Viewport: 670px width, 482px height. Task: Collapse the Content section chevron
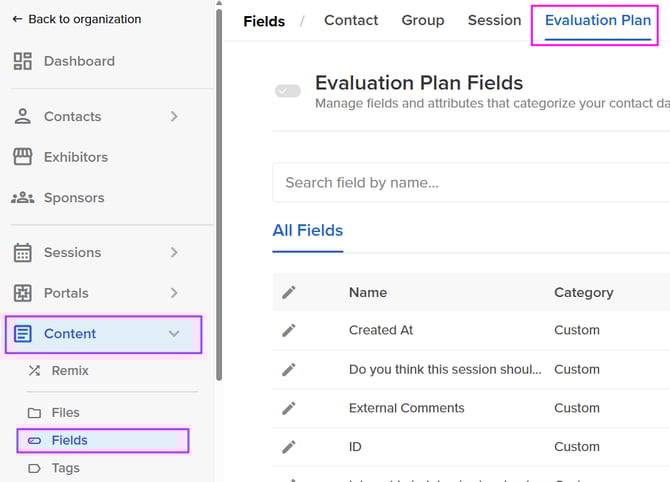[174, 334]
